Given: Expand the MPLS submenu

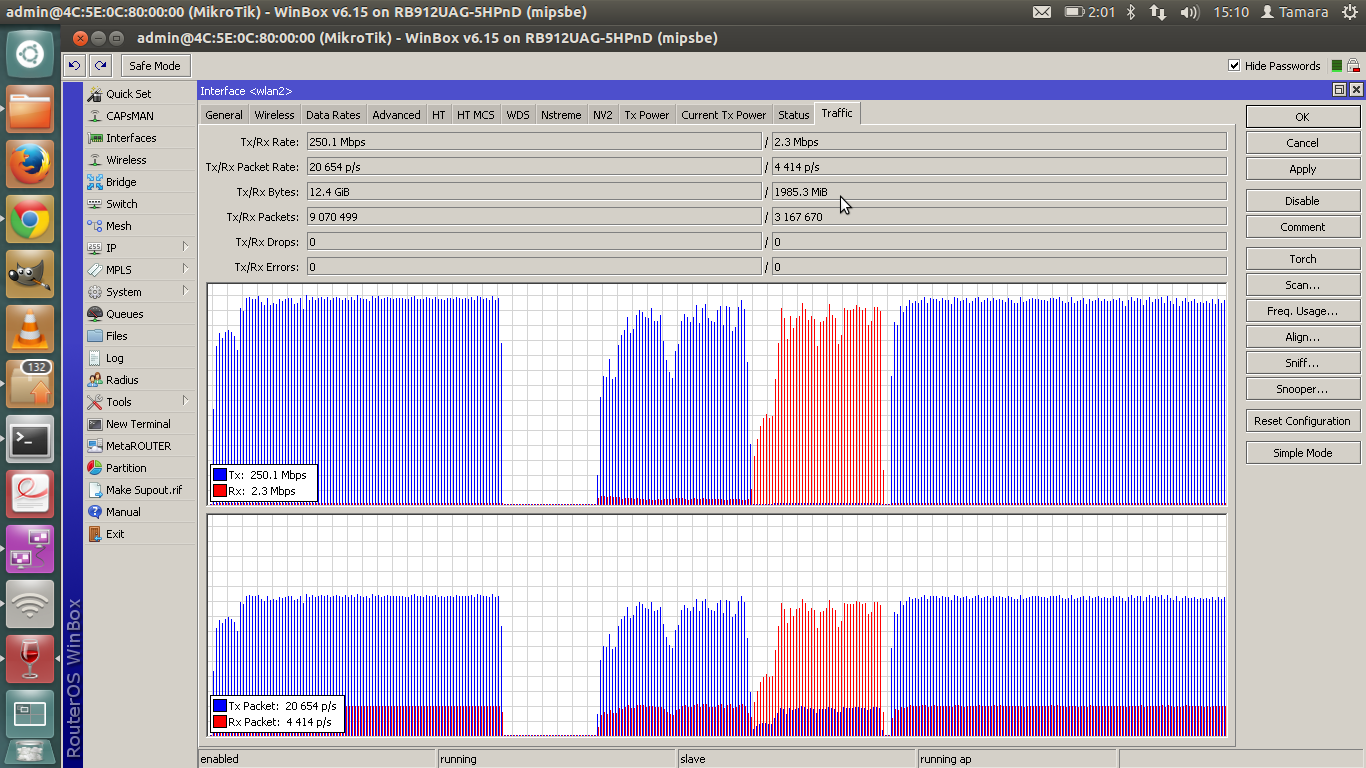Looking at the screenshot, I should pos(140,270).
